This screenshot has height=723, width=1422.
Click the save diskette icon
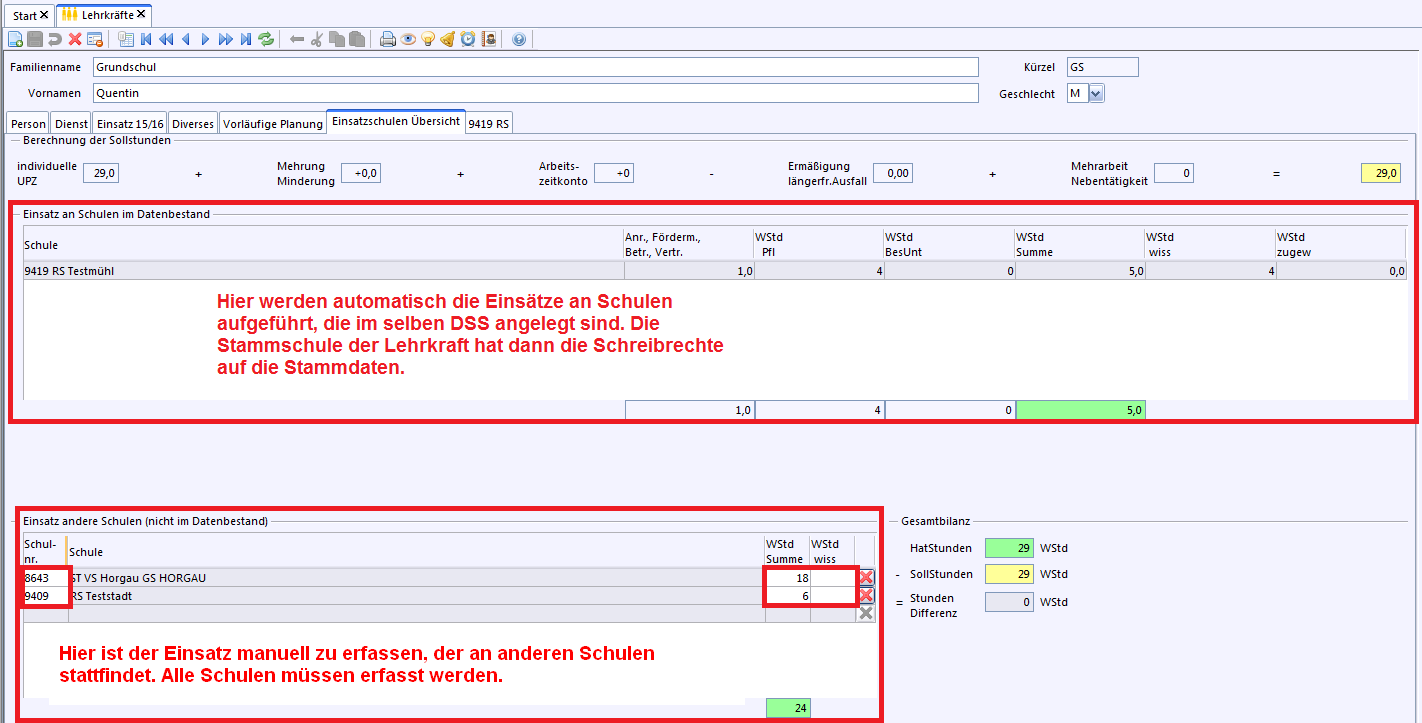35,39
